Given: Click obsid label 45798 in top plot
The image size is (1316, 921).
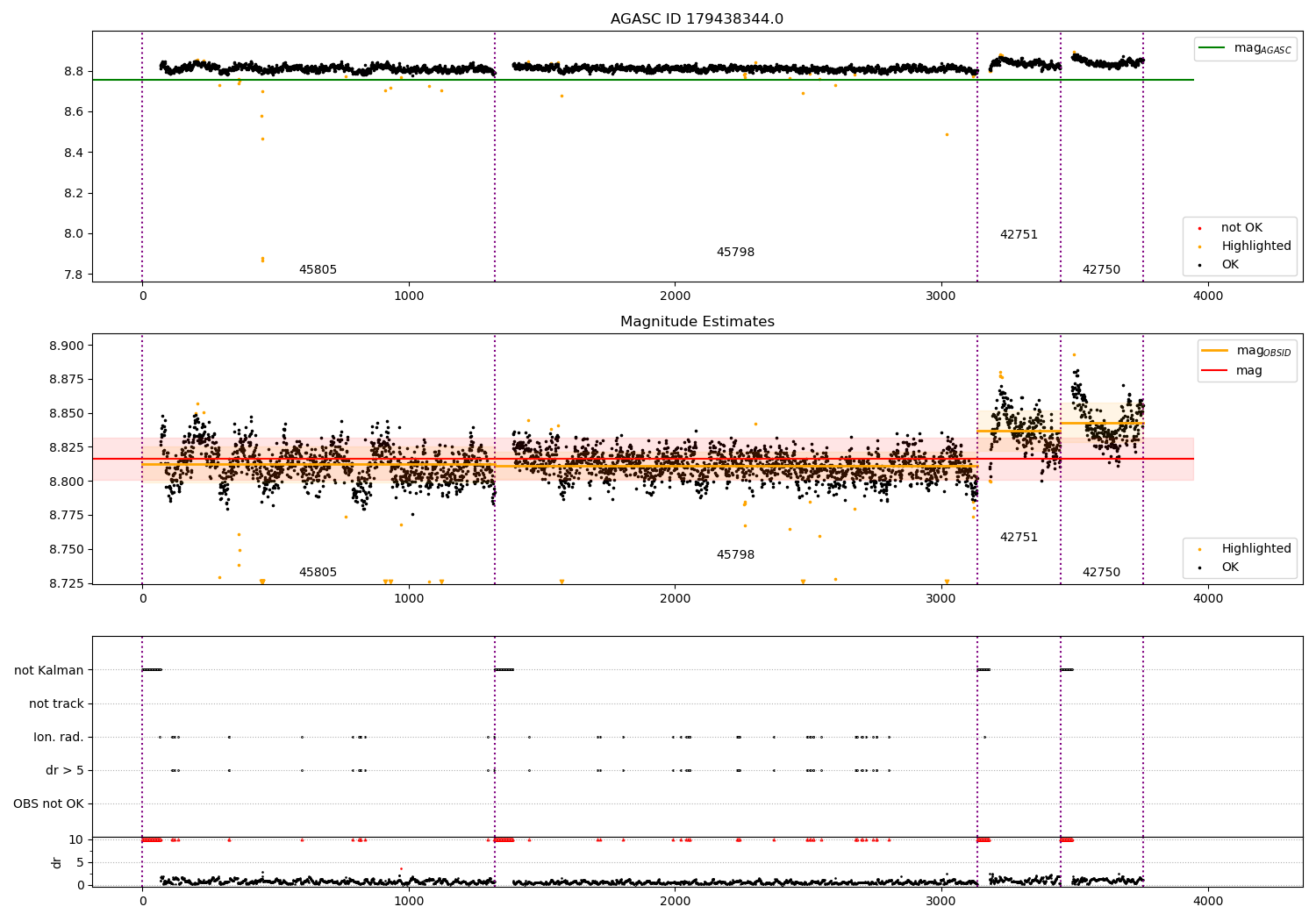Looking at the screenshot, I should point(735,253).
